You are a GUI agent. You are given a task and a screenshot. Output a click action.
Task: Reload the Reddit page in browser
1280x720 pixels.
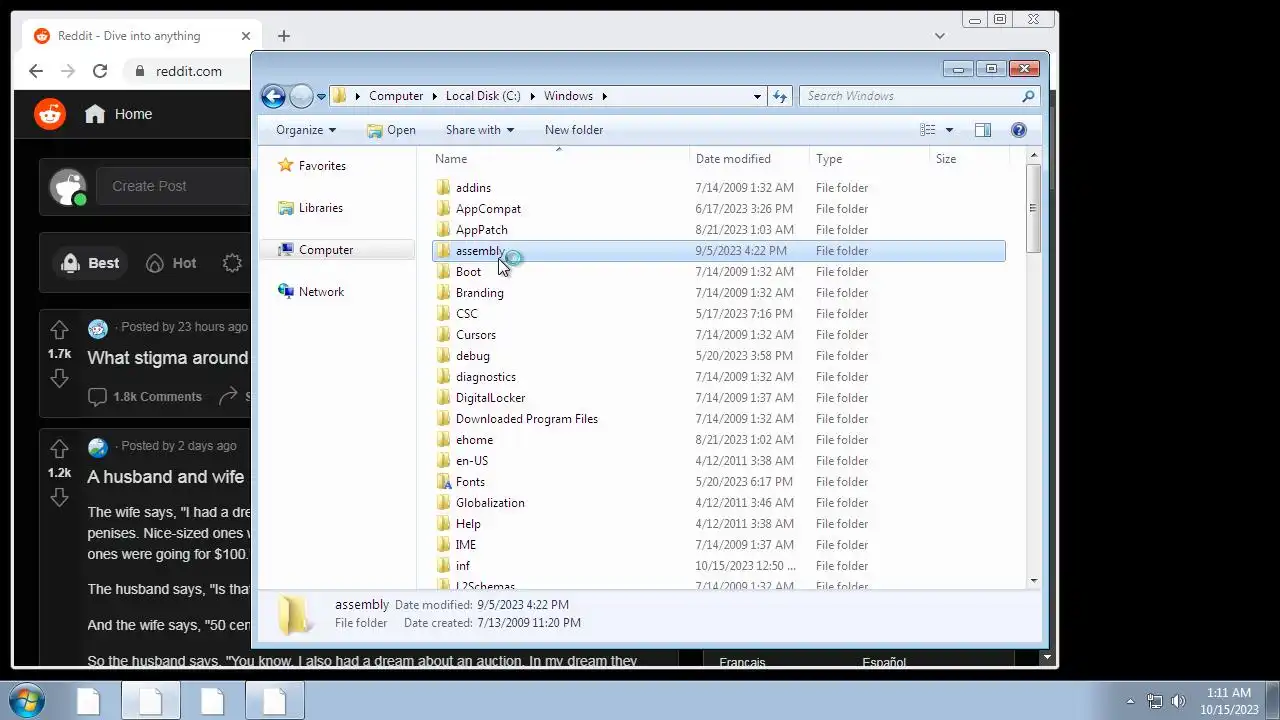tap(100, 71)
